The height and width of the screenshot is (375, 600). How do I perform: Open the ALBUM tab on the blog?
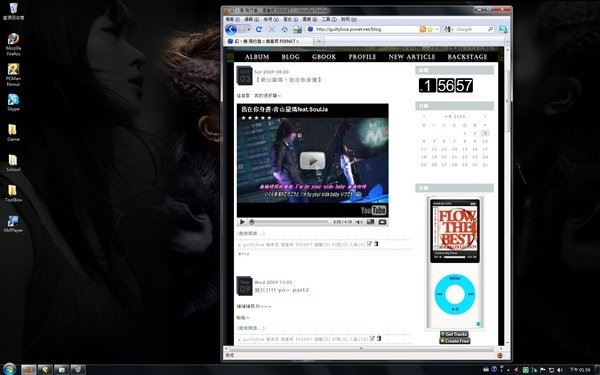tap(257, 57)
